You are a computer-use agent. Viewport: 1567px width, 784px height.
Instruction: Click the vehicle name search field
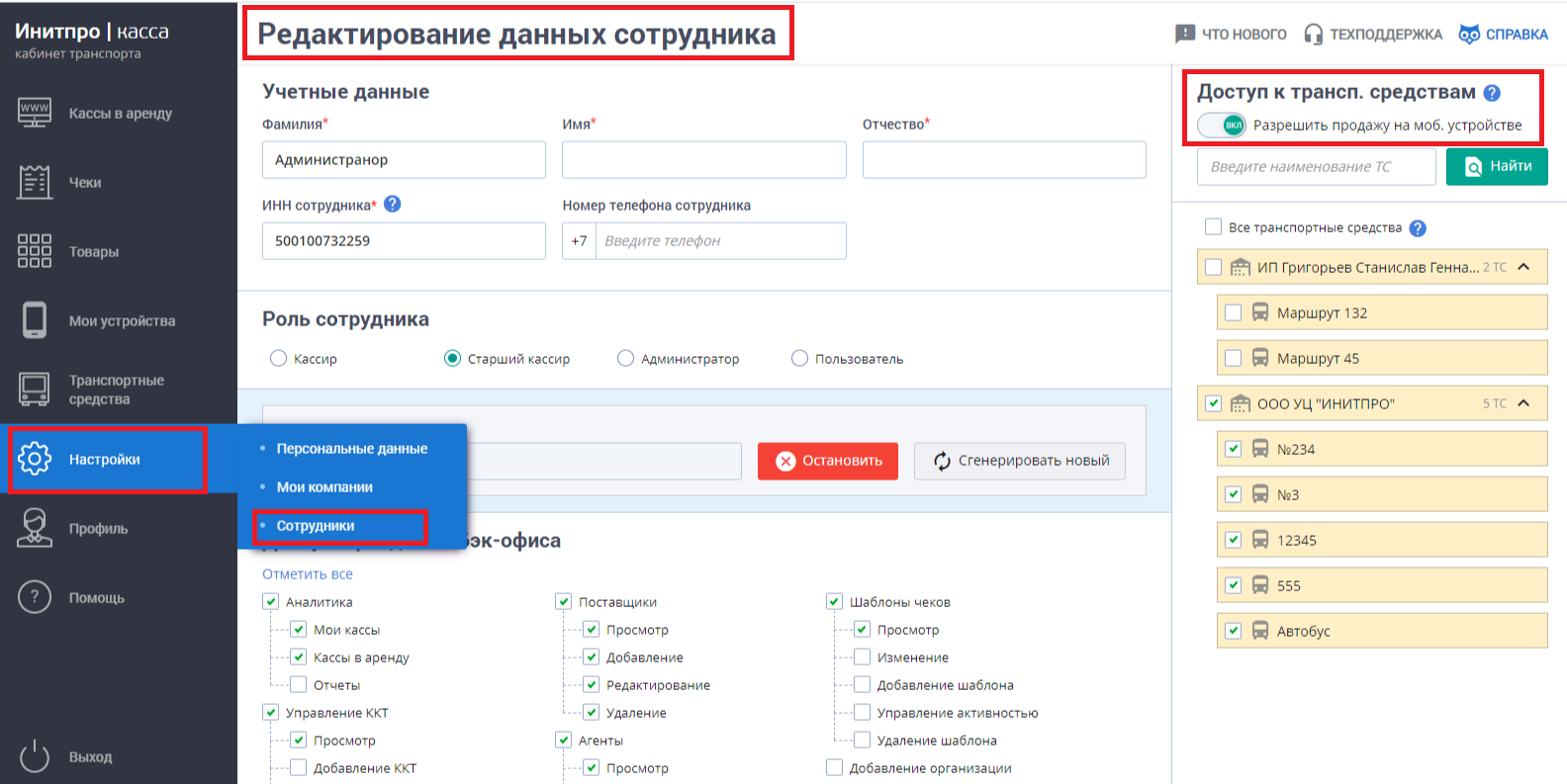click(x=1316, y=167)
